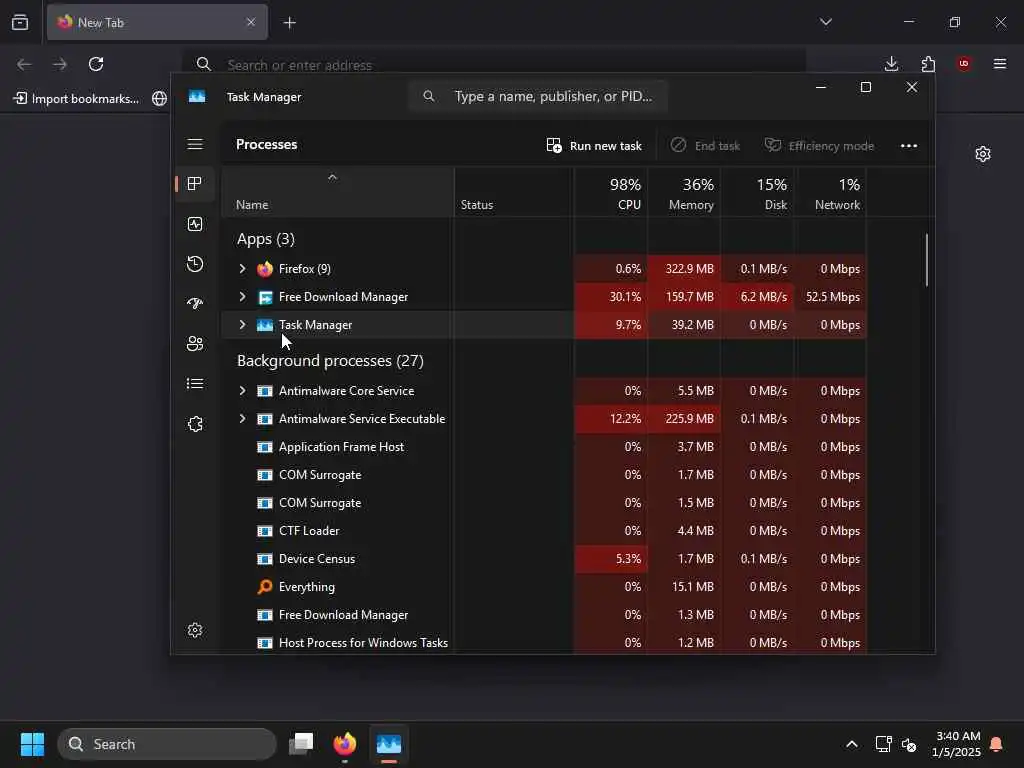The image size is (1024, 768).
Task: Open Firefox downloads panel
Action: point(891,64)
